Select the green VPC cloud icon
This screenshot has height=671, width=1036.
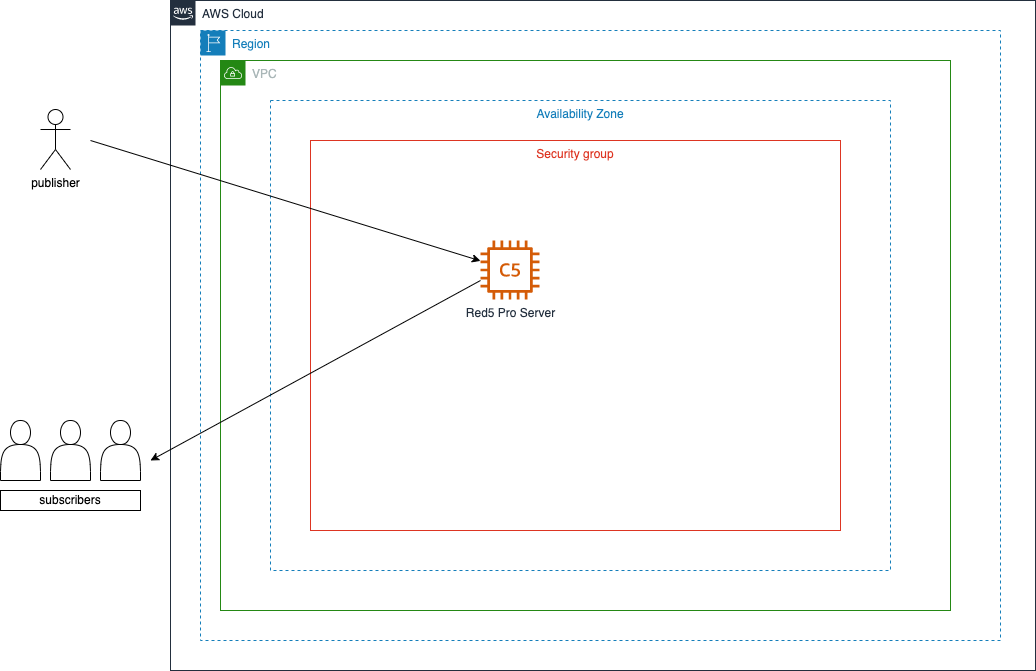(x=233, y=73)
